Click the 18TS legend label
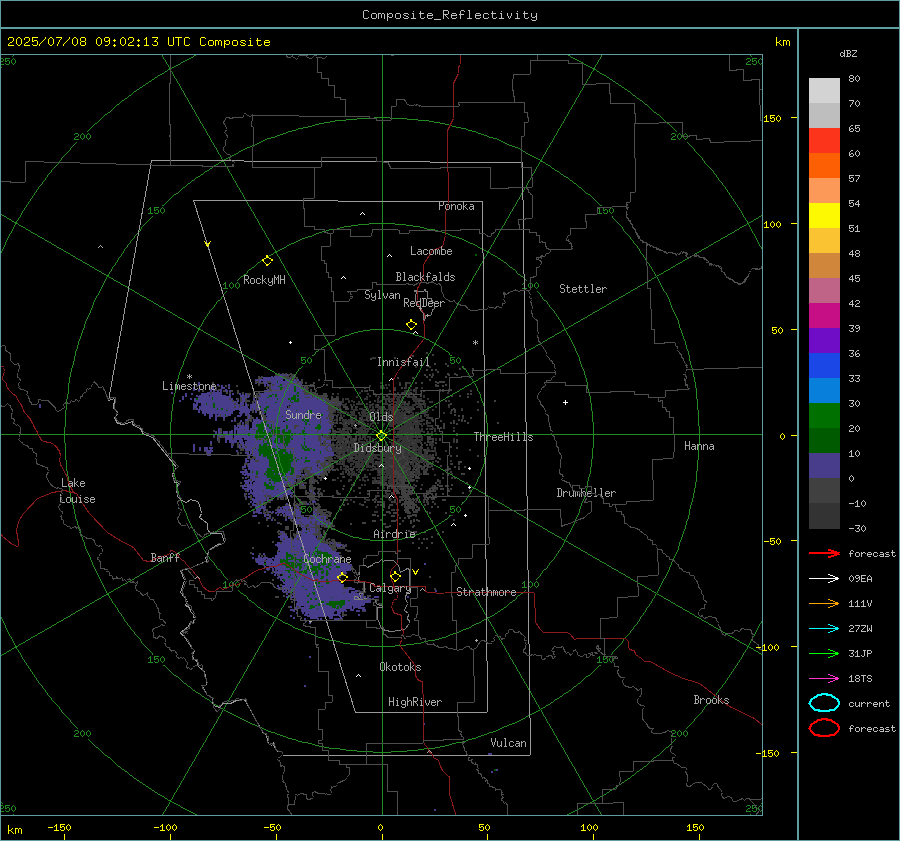This screenshot has width=900, height=841. (860, 679)
